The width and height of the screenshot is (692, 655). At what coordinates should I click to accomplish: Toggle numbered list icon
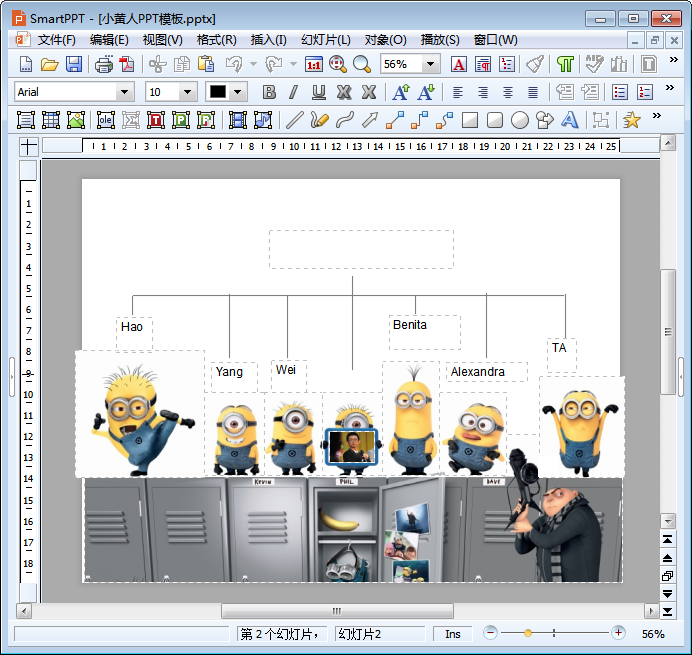[x=645, y=92]
